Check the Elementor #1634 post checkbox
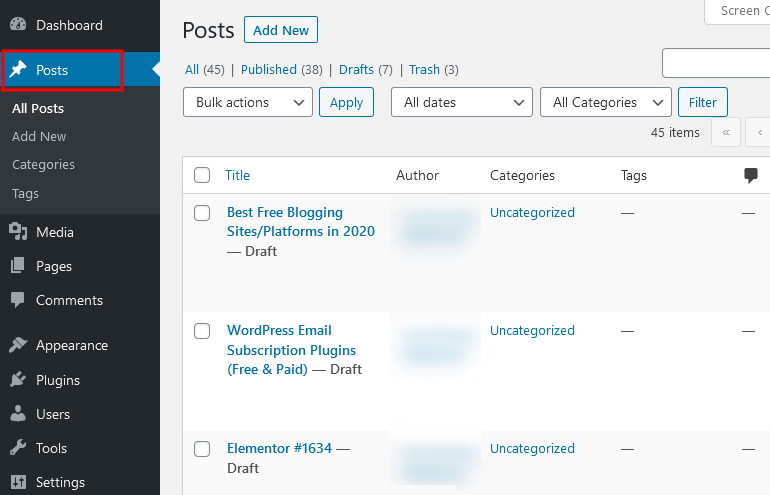Viewport: 770px width, 495px height. [x=202, y=449]
